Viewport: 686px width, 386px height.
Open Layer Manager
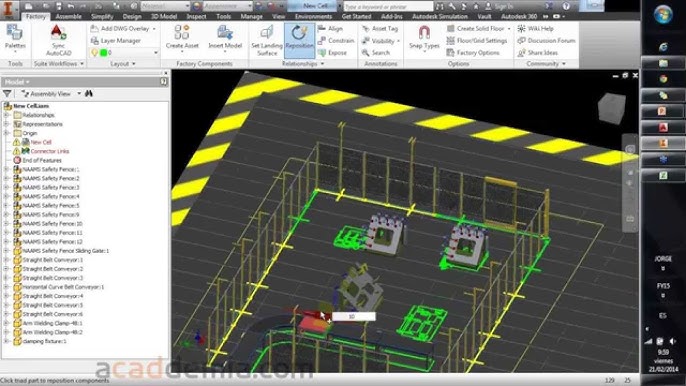116,41
